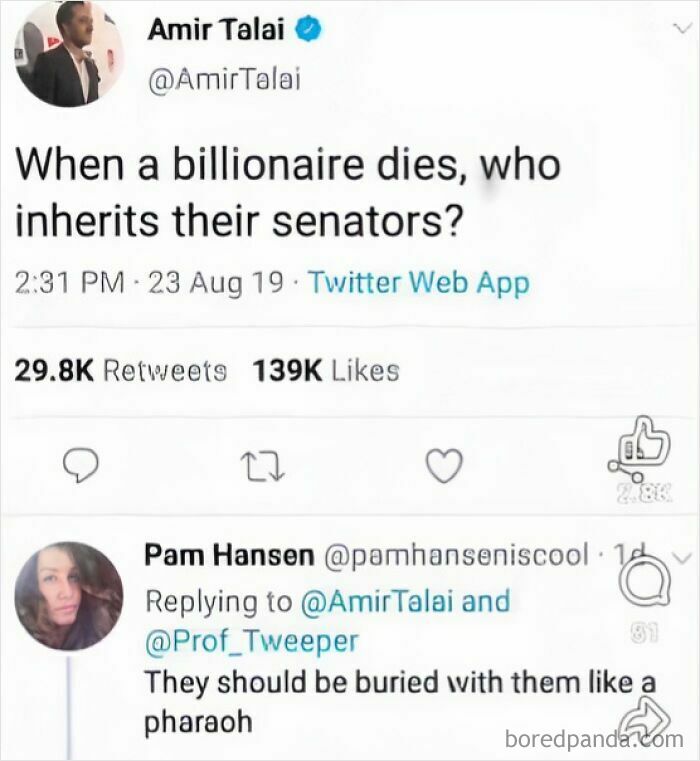This screenshot has width=700, height=761.
Task: Click the @Prof_Tweeper mention in the reply
Action: pyautogui.click(x=251, y=641)
